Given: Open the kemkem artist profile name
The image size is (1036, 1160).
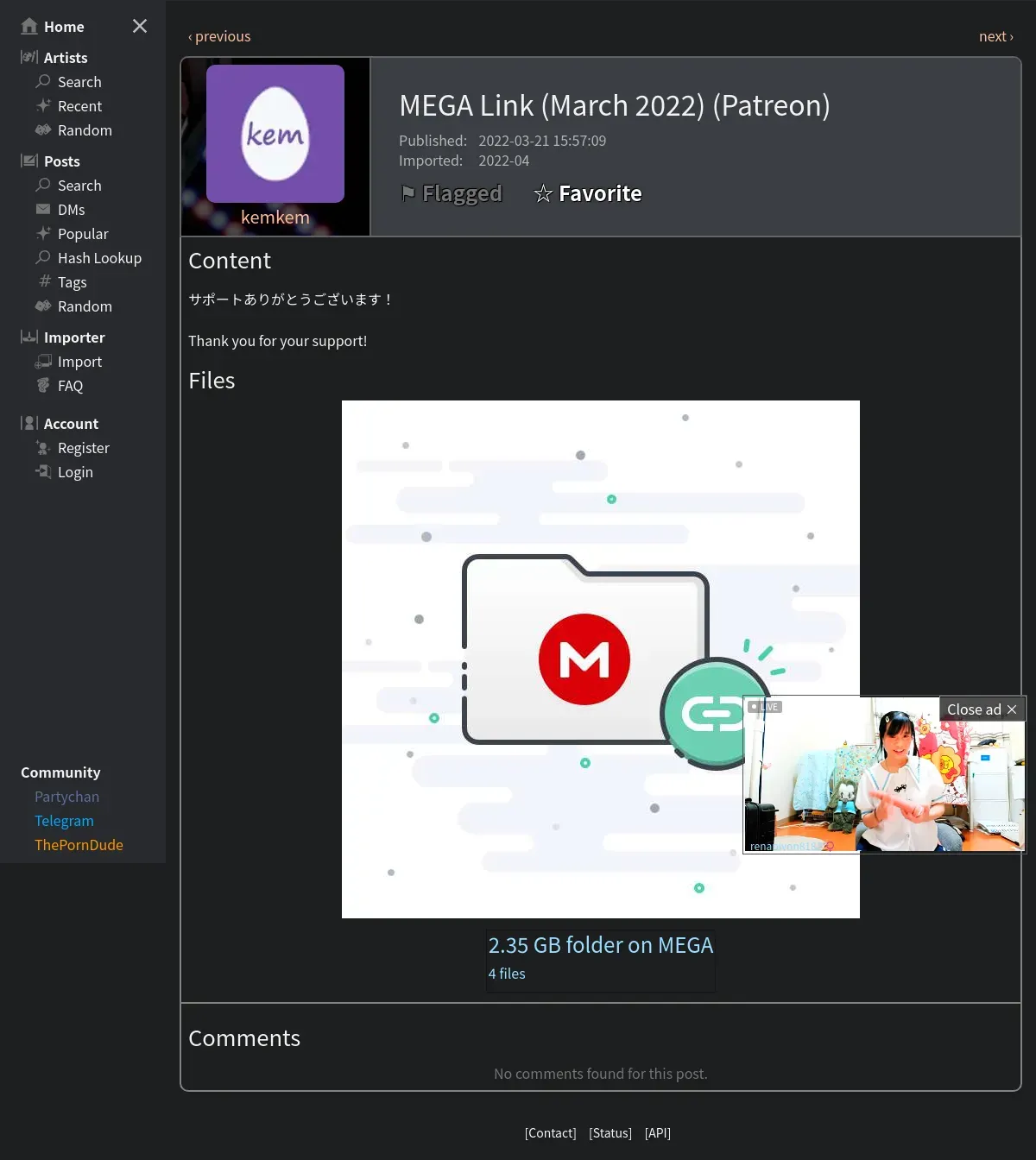Looking at the screenshot, I should point(275,217).
